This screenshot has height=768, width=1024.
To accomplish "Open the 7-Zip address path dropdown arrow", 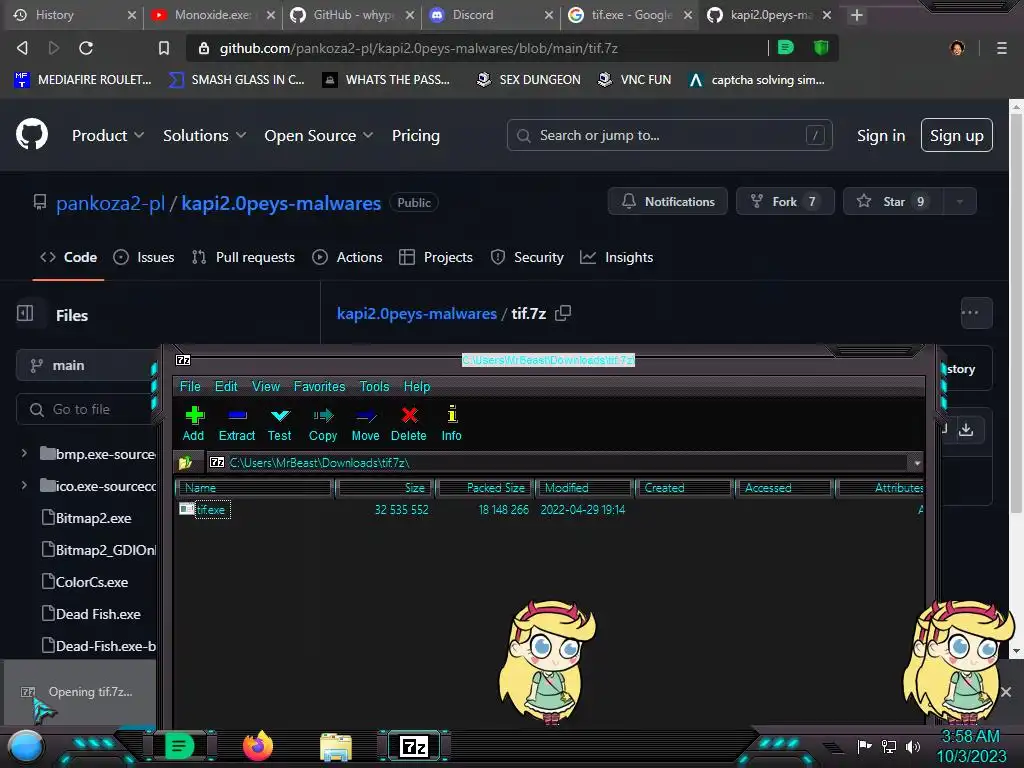I will (x=917, y=463).
